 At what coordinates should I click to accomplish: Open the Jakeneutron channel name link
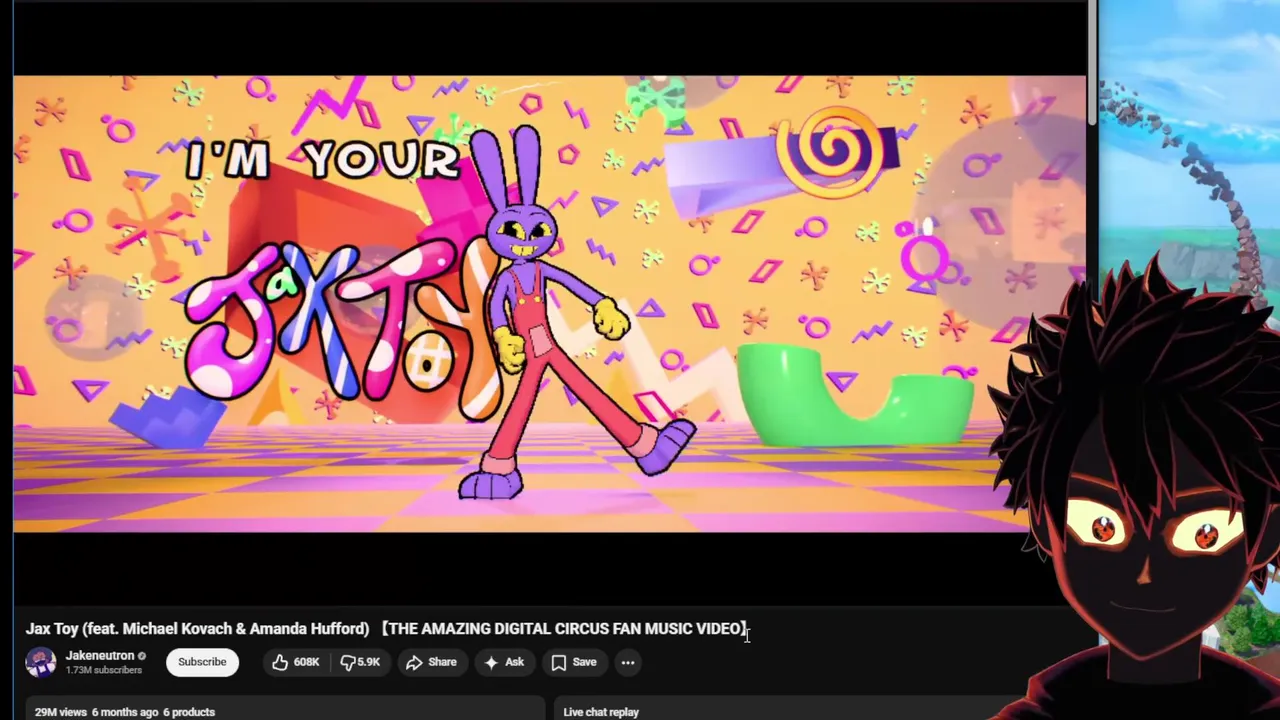pos(100,656)
